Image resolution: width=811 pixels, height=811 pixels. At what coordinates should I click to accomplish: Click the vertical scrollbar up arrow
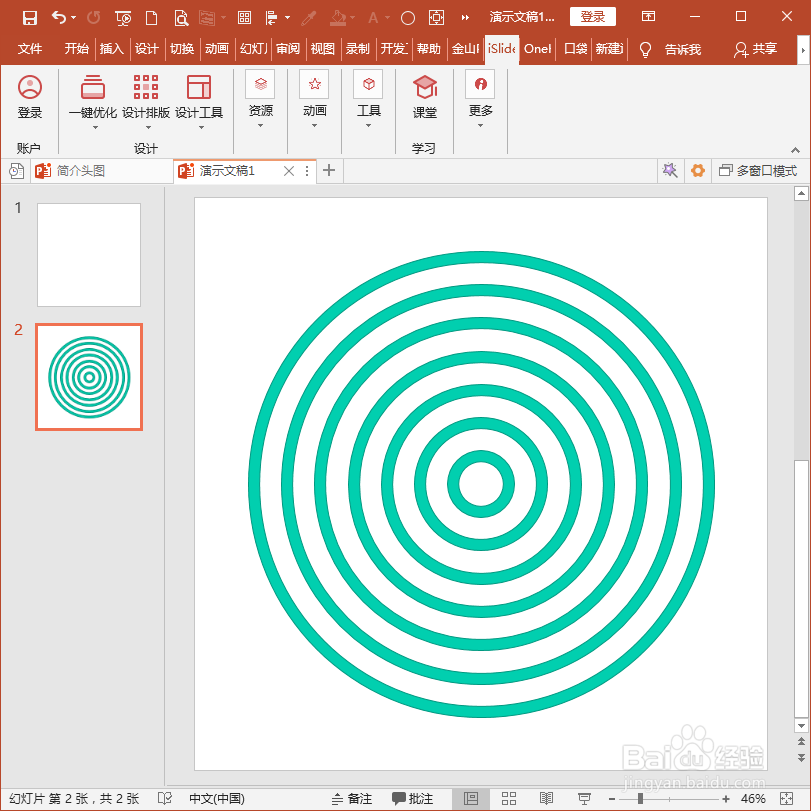(x=801, y=194)
